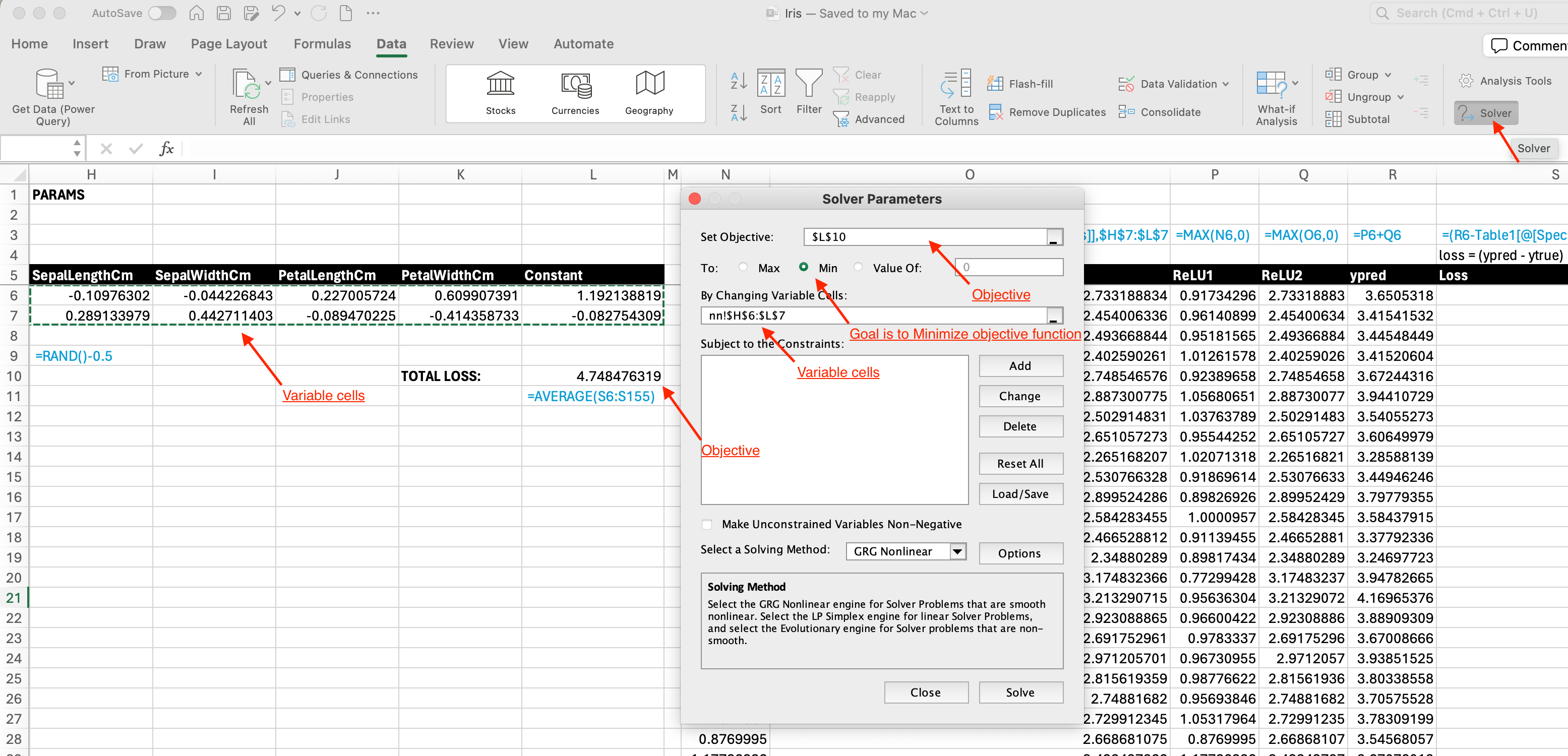Click the Home icon in title bar
Image resolution: width=1568 pixels, height=756 pixels.
(x=197, y=13)
